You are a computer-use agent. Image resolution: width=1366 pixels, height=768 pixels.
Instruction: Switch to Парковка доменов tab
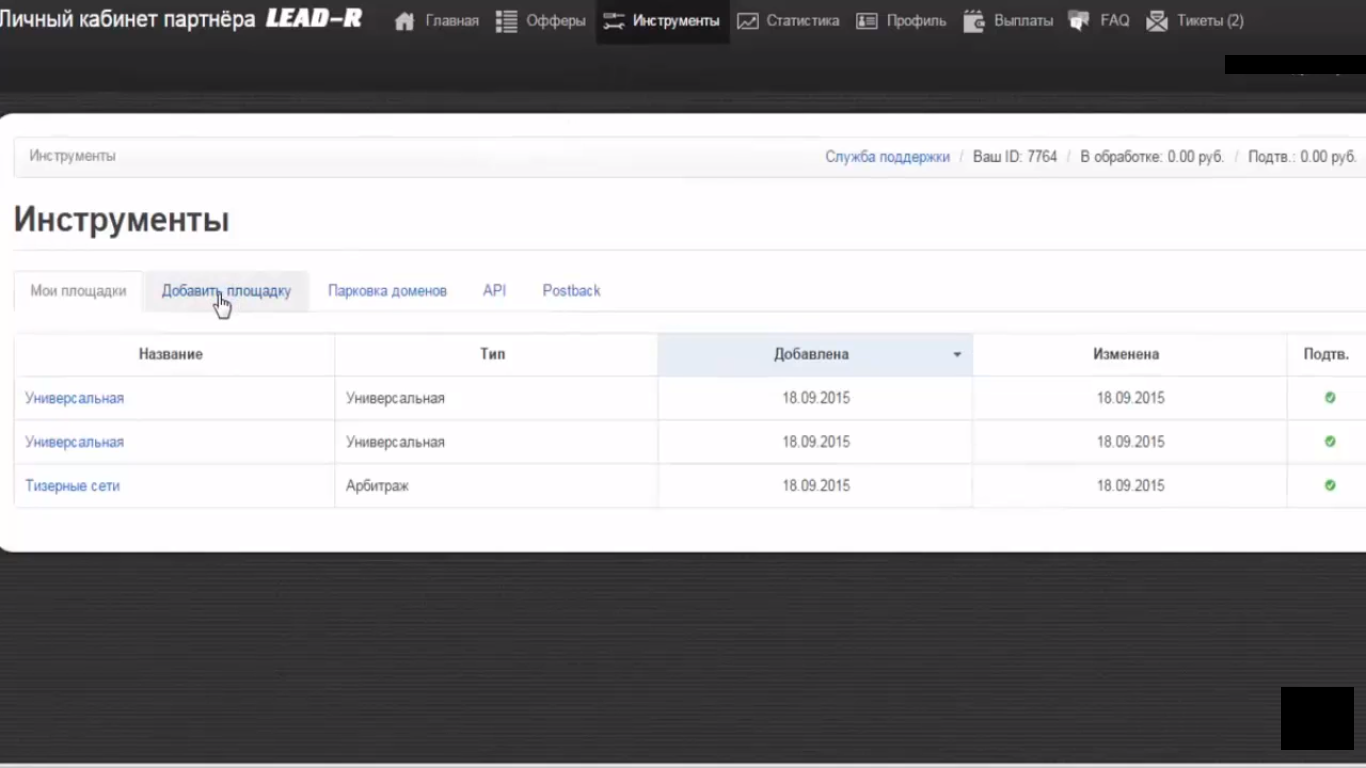pos(387,291)
